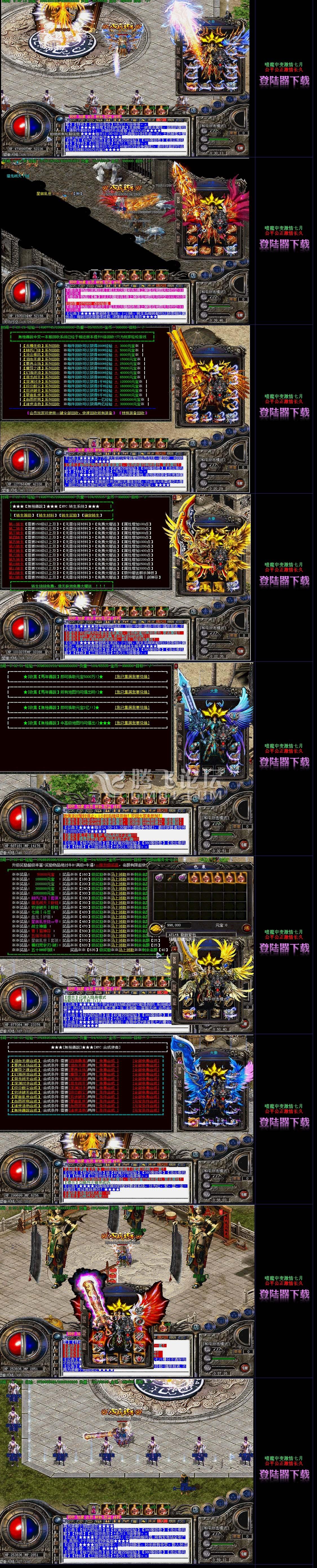Click the 包裹 title of the bag window
The height and width of the screenshot is (1568, 317).
coord(200,867)
